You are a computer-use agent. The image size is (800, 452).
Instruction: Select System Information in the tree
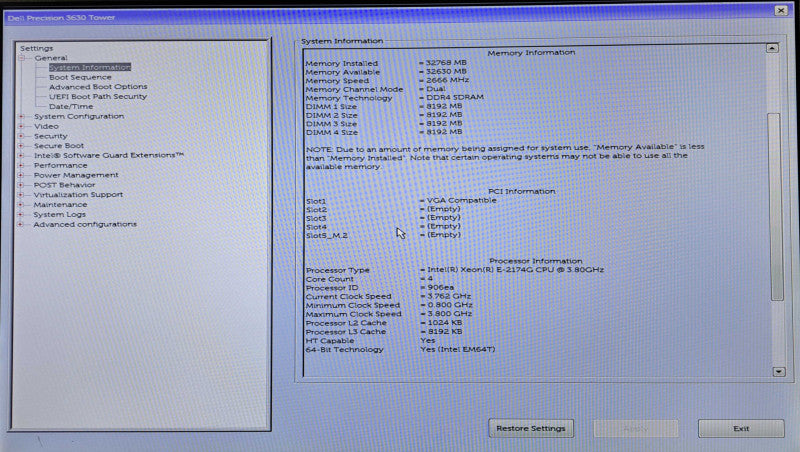tap(90, 67)
